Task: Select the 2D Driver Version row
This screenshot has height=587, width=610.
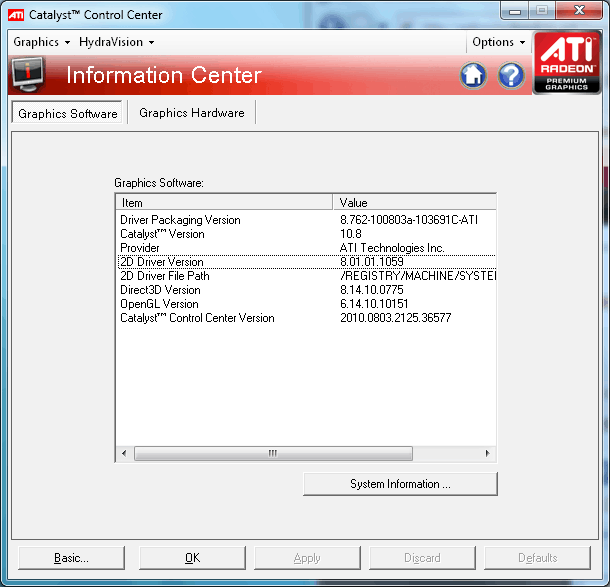Action: point(307,262)
